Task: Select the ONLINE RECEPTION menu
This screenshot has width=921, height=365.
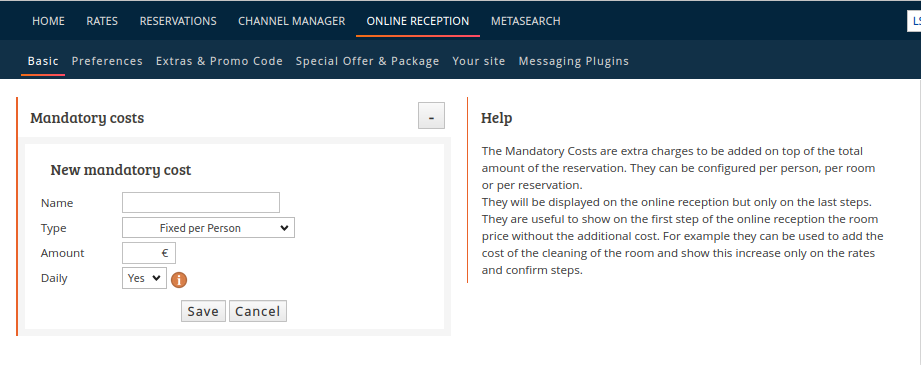Action: click(x=418, y=21)
